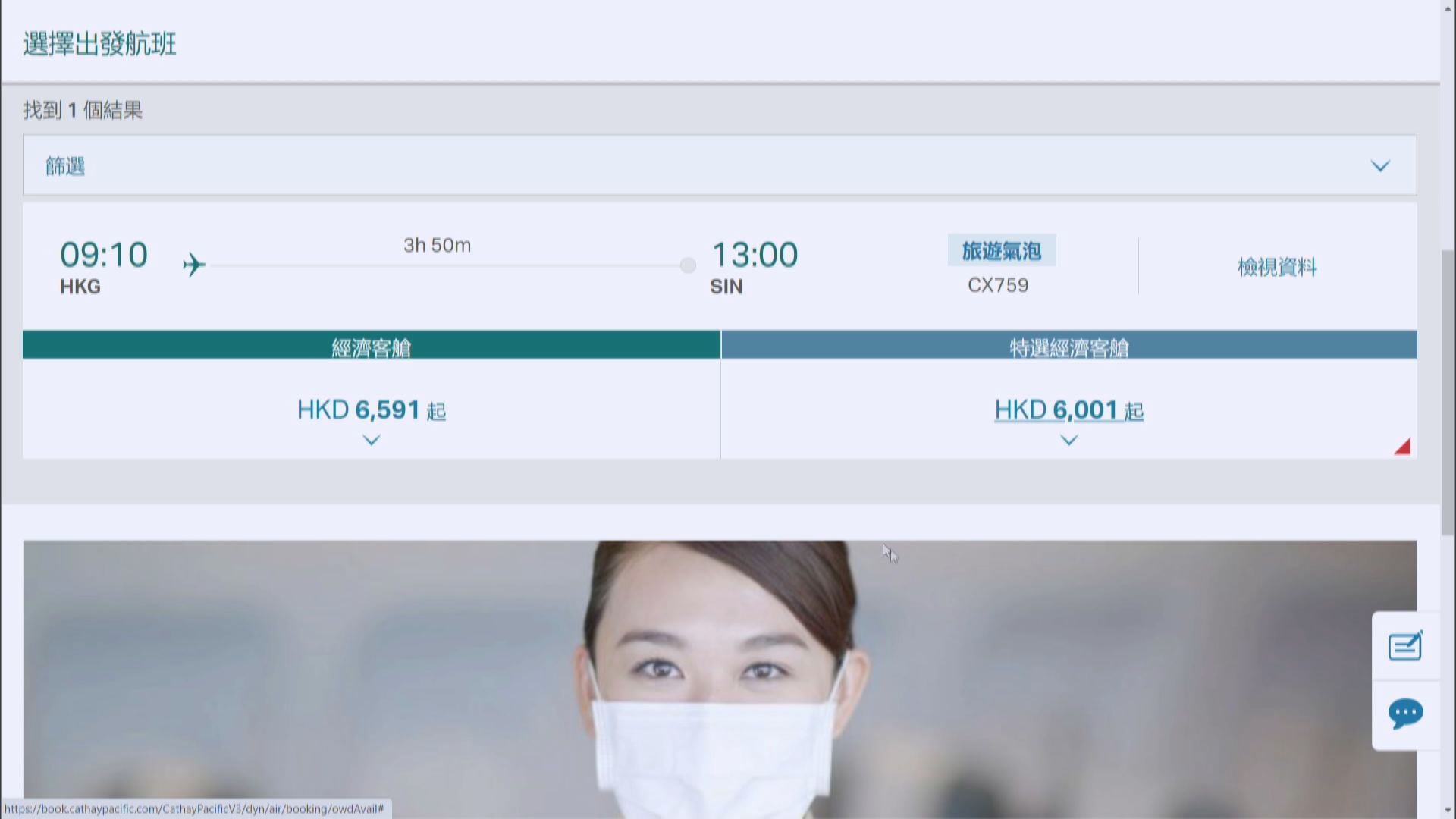Click the vertical scrollbar thumb
The height and width of the screenshot is (819, 1456).
[1448, 391]
